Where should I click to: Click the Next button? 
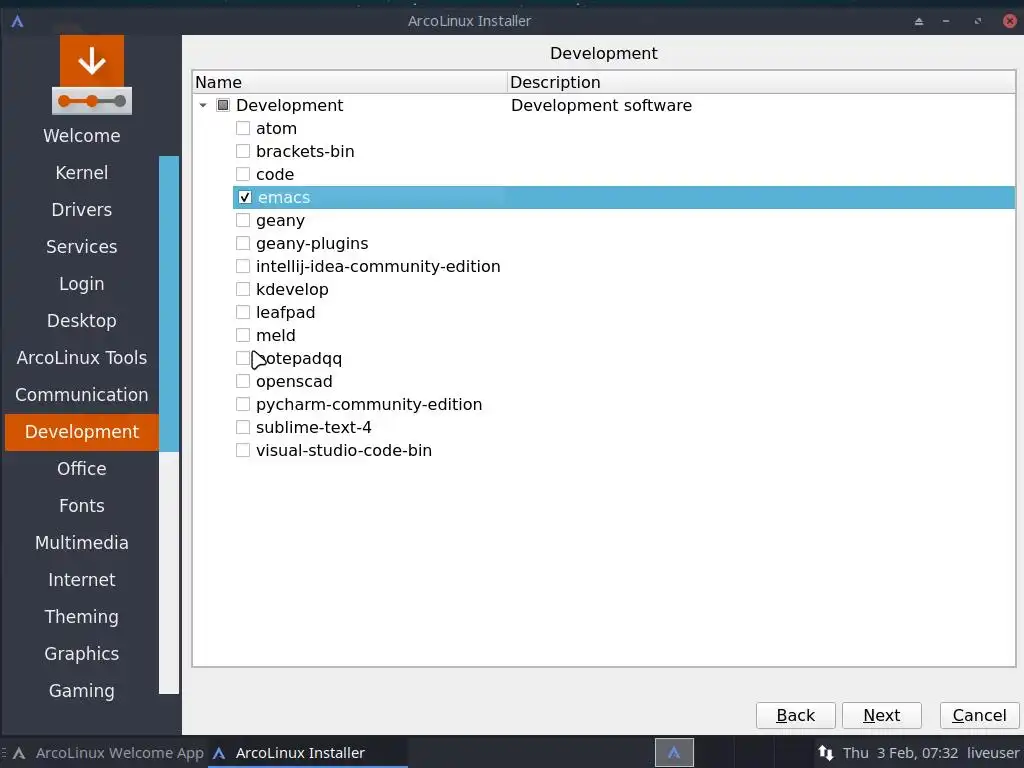click(x=882, y=715)
